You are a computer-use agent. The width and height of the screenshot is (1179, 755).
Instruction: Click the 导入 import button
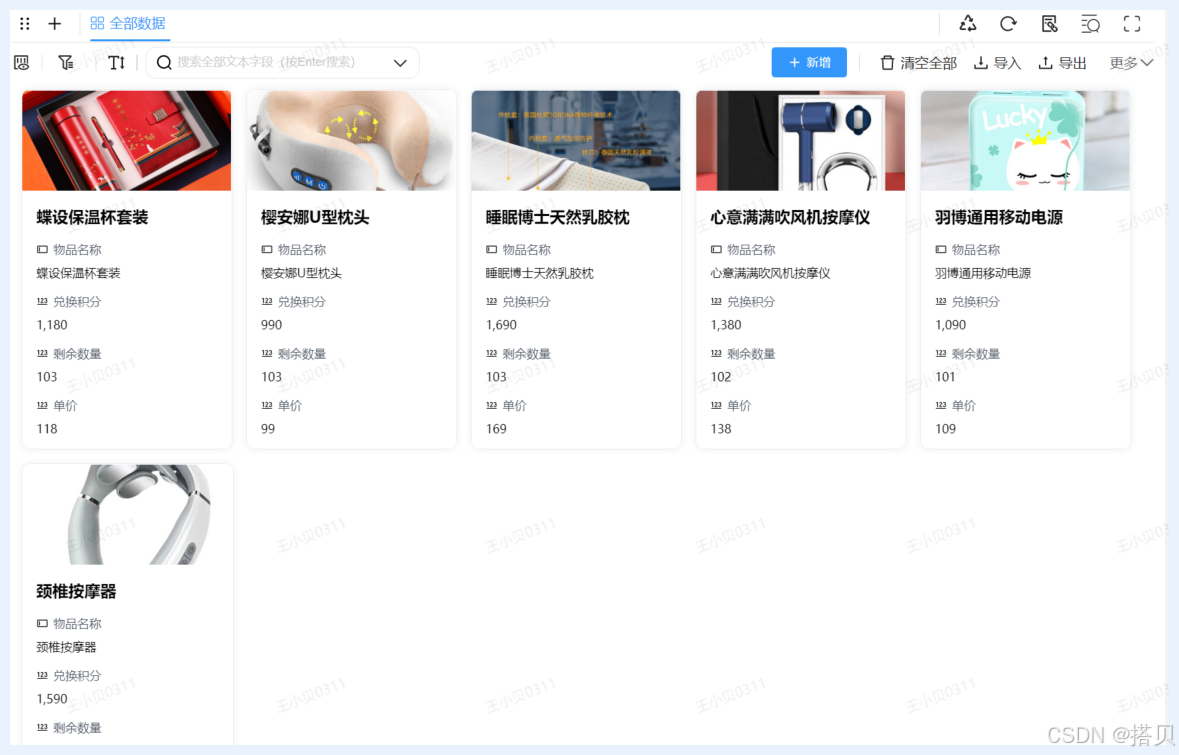point(997,63)
